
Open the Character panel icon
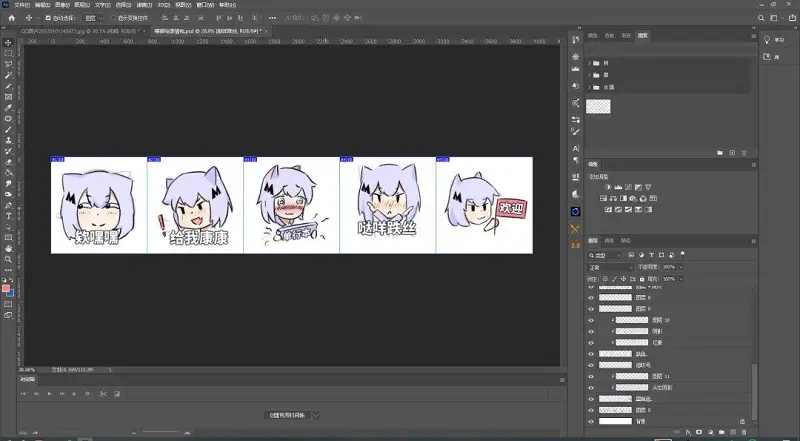tap(576, 149)
